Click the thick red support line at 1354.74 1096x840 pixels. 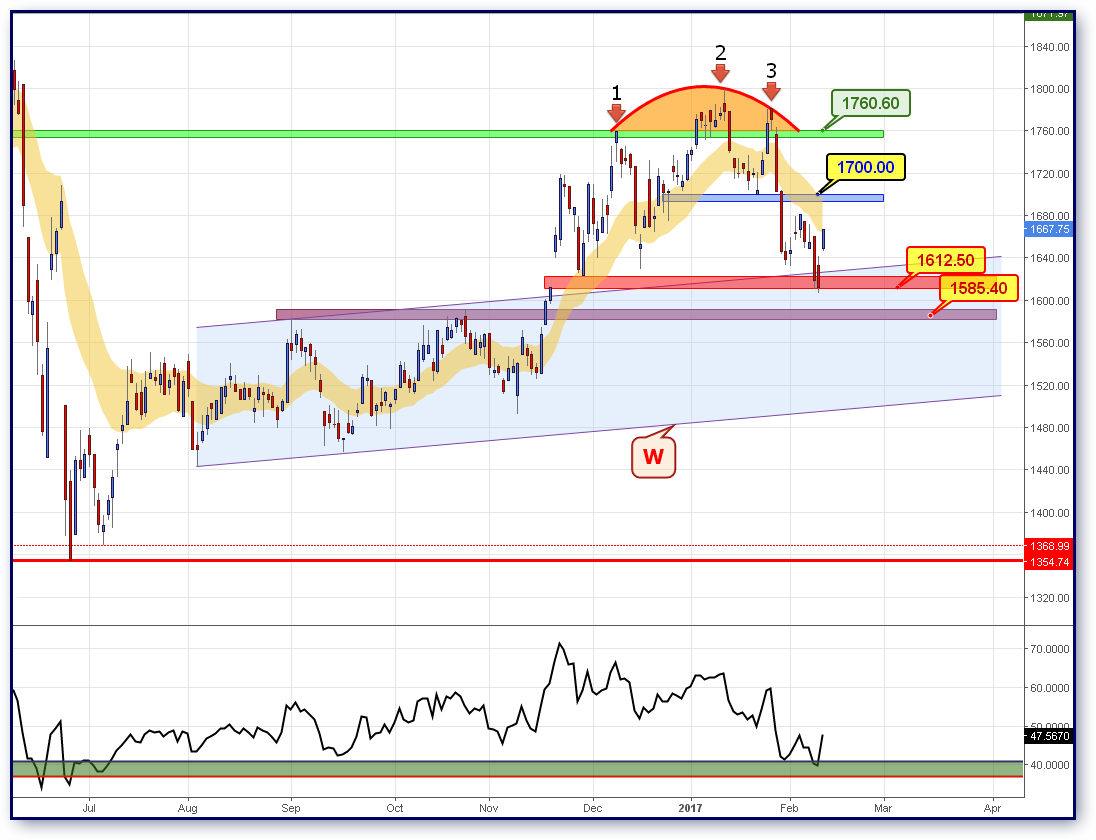pos(518,560)
